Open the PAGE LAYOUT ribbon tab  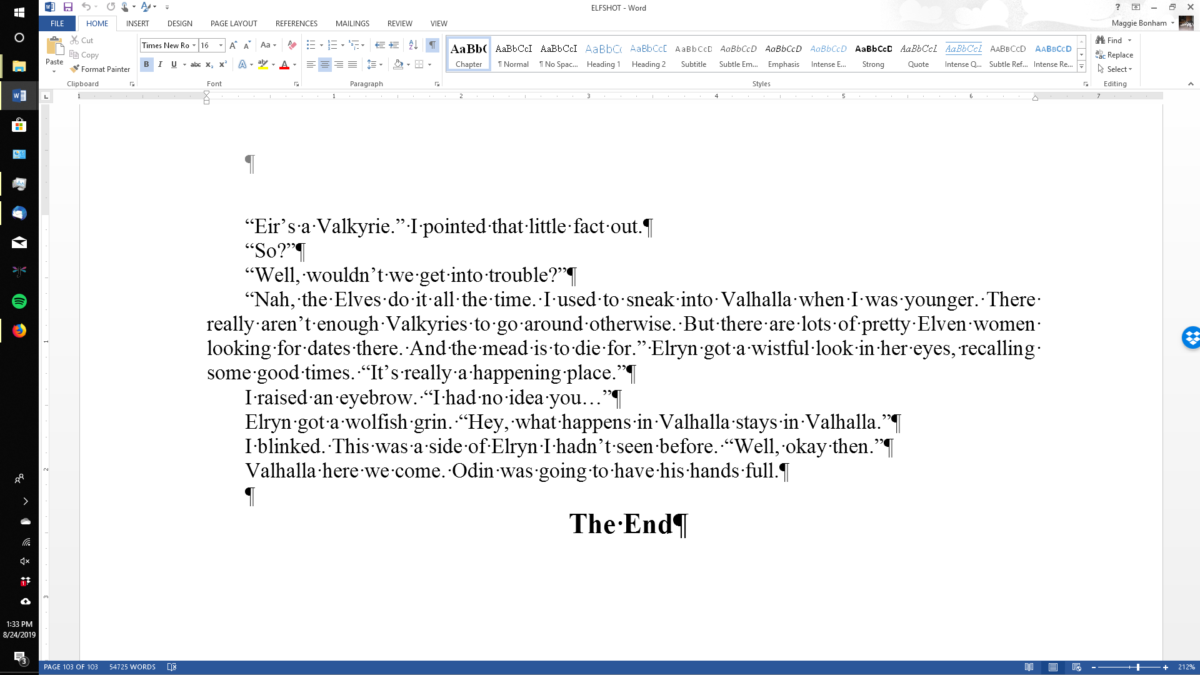(x=233, y=23)
